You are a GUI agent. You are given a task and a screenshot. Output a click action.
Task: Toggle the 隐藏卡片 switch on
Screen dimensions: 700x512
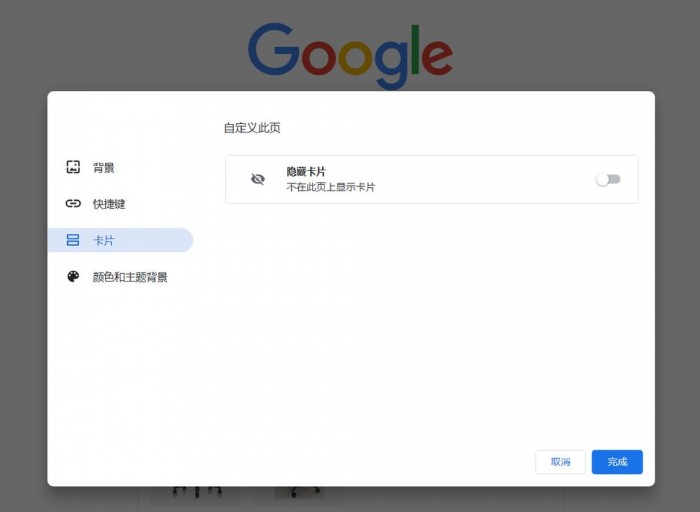608,179
